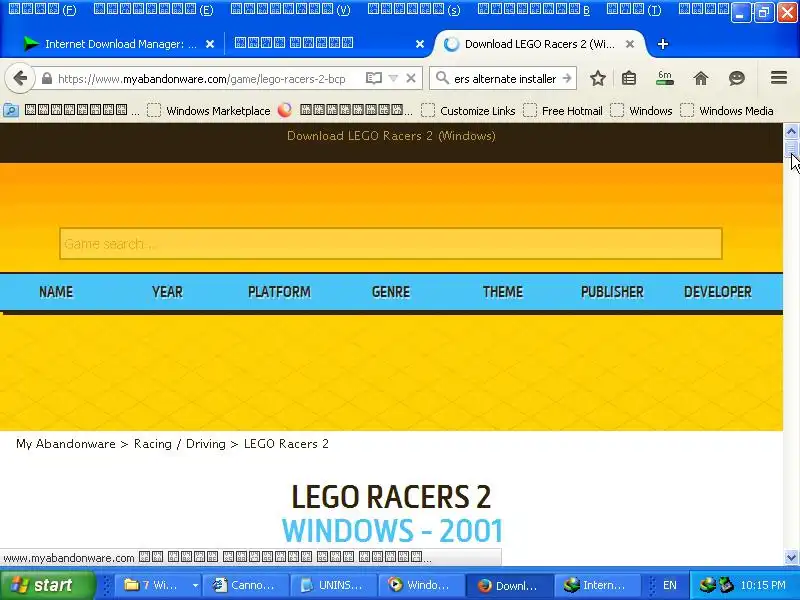Click the page scrollbar up arrow

(791, 132)
